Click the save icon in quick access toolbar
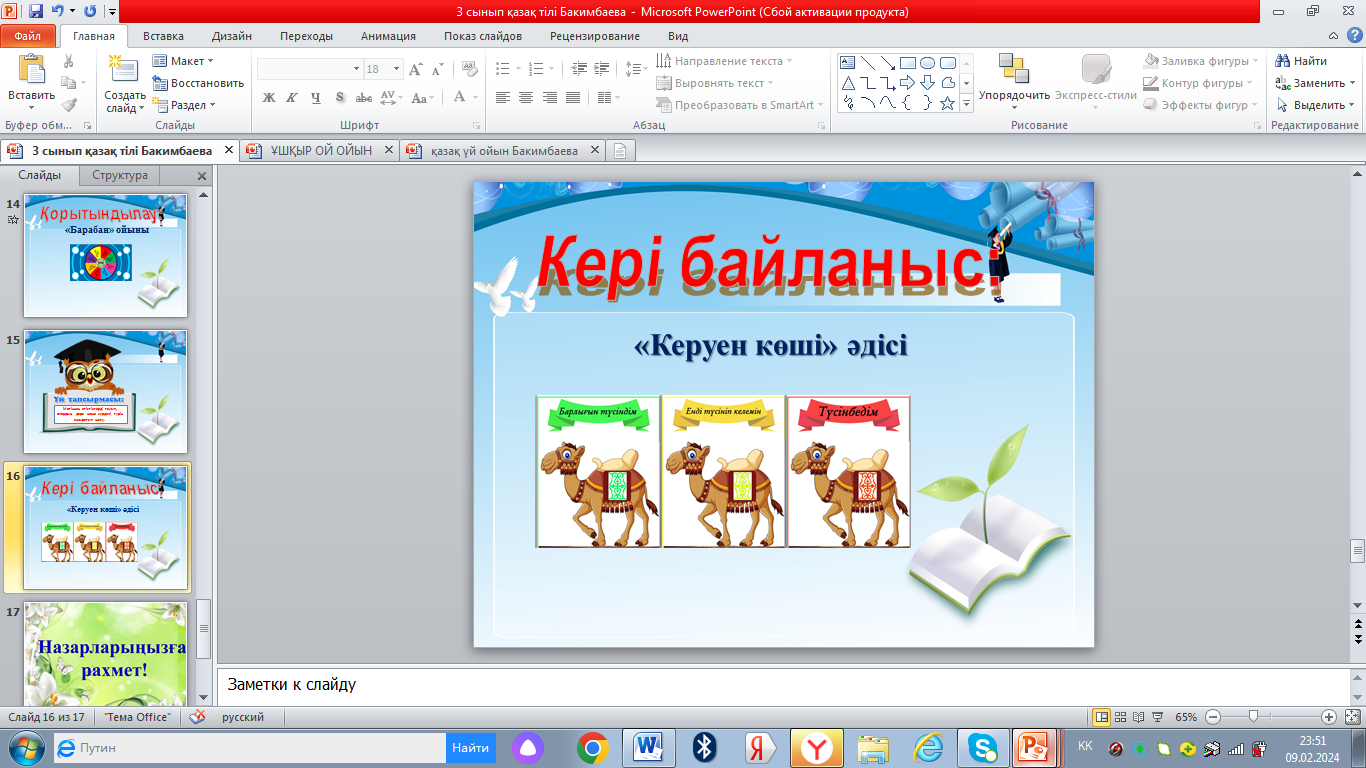Viewport: 1366px width, 768px height. 36,12
